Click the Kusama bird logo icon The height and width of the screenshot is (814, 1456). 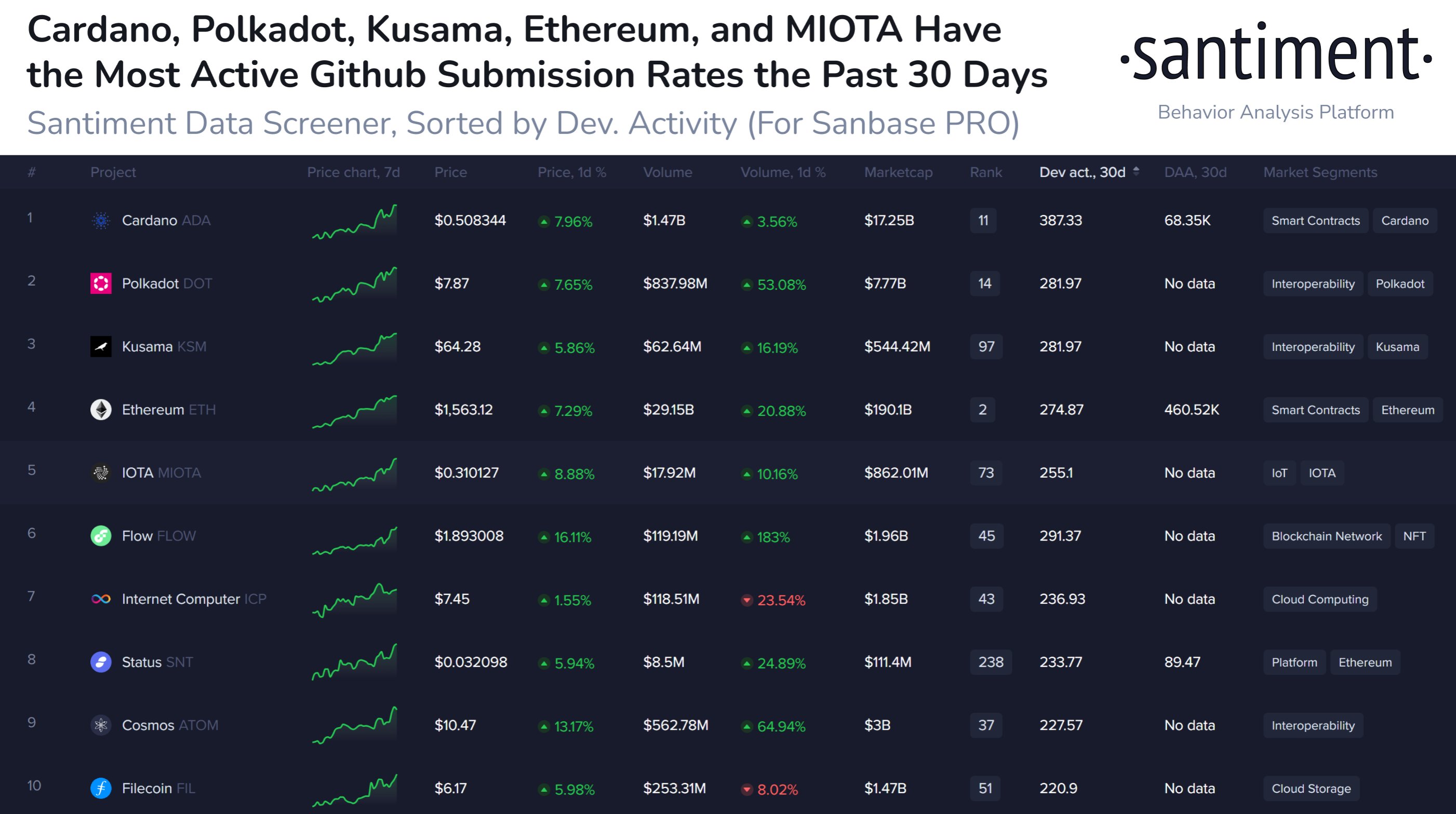point(101,347)
